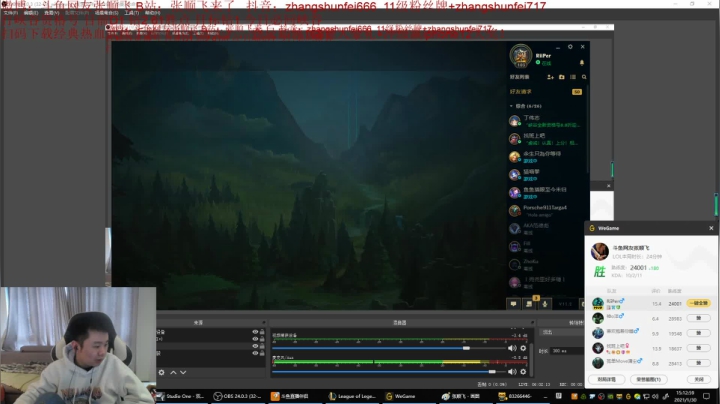Open the scene transition dropdown in OBS
This screenshot has height=404, width=720.
(562, 332)
